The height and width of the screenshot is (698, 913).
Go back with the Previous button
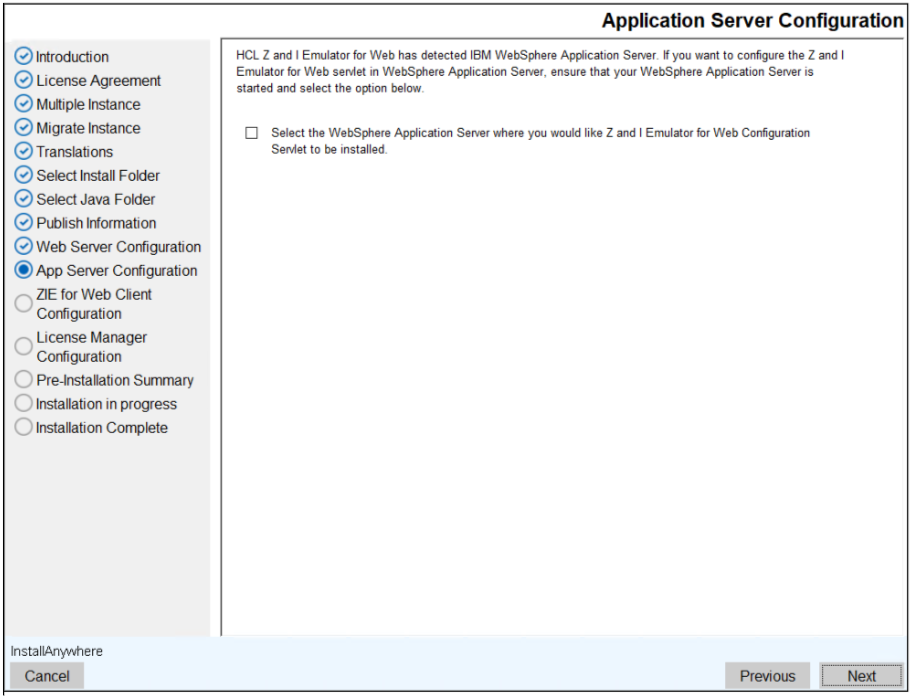pos(767,676)
